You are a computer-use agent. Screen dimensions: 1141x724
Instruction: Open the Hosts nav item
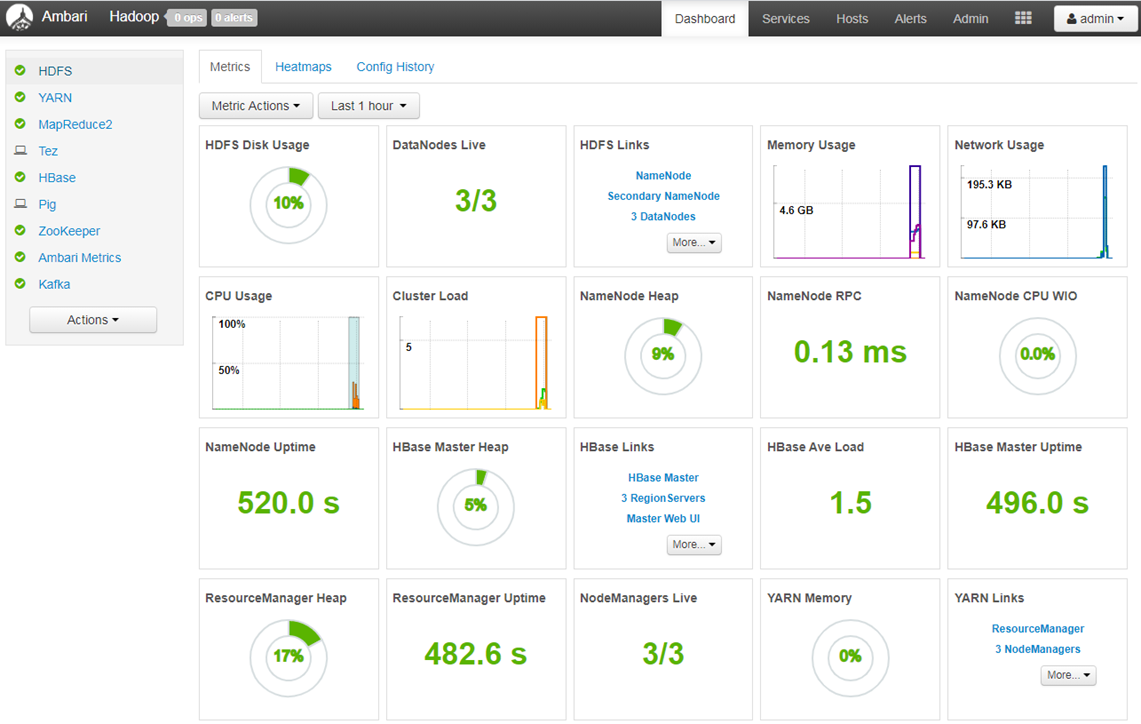click(x=852, y=19)
